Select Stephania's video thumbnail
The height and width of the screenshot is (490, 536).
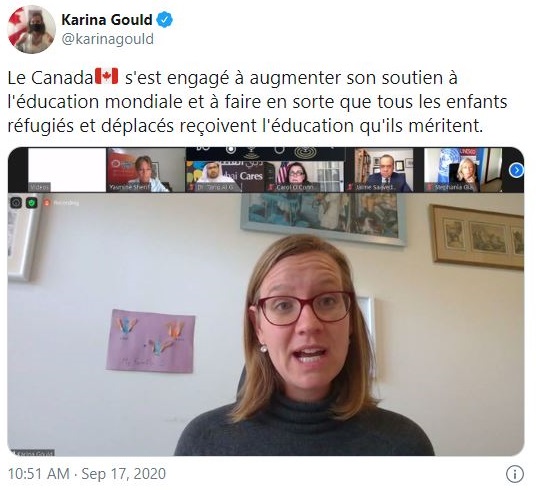coord(463,170)
